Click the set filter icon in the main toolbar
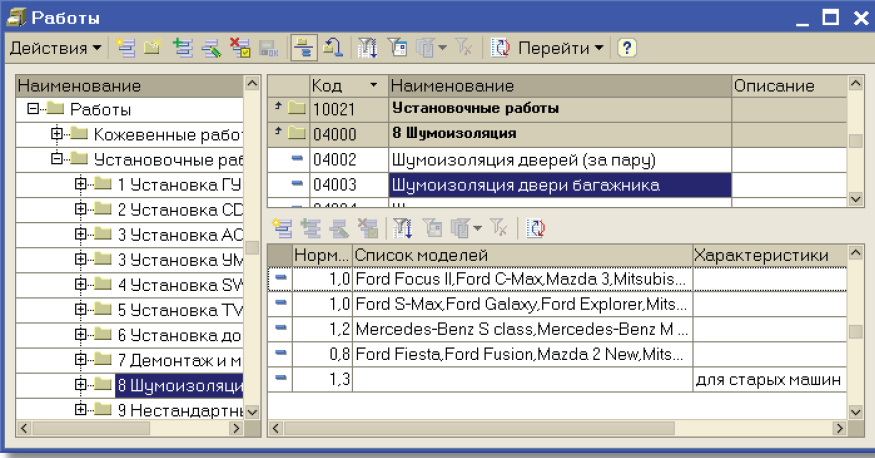 coord(364,48)
